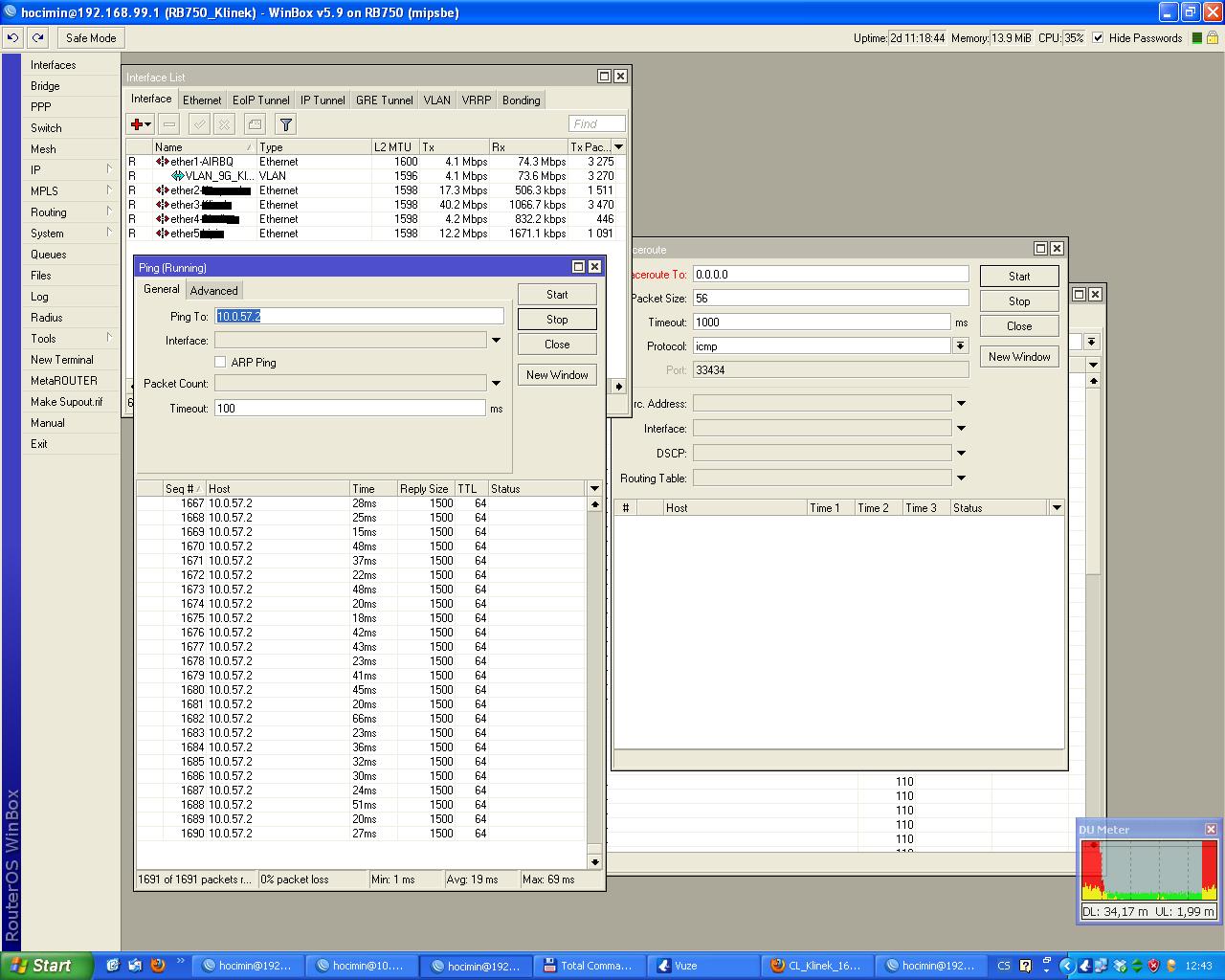
Task: Click the Disable cross icon in Interface List
Action: pyautogui.click(x=224, y=124)
